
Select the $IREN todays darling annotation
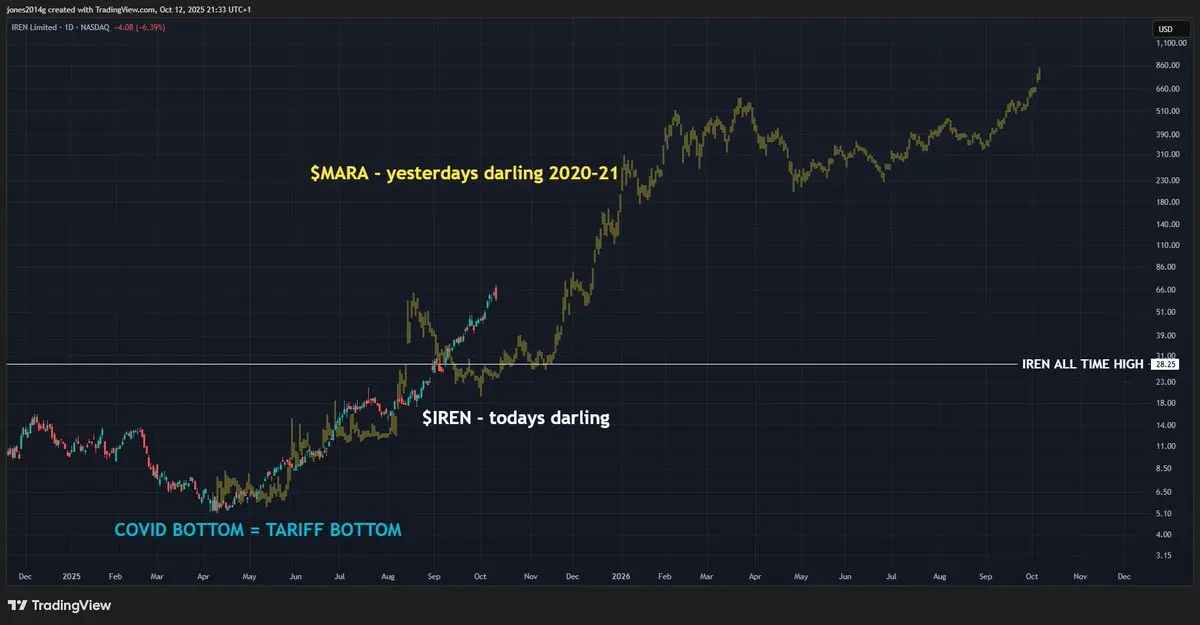[515, 417]
